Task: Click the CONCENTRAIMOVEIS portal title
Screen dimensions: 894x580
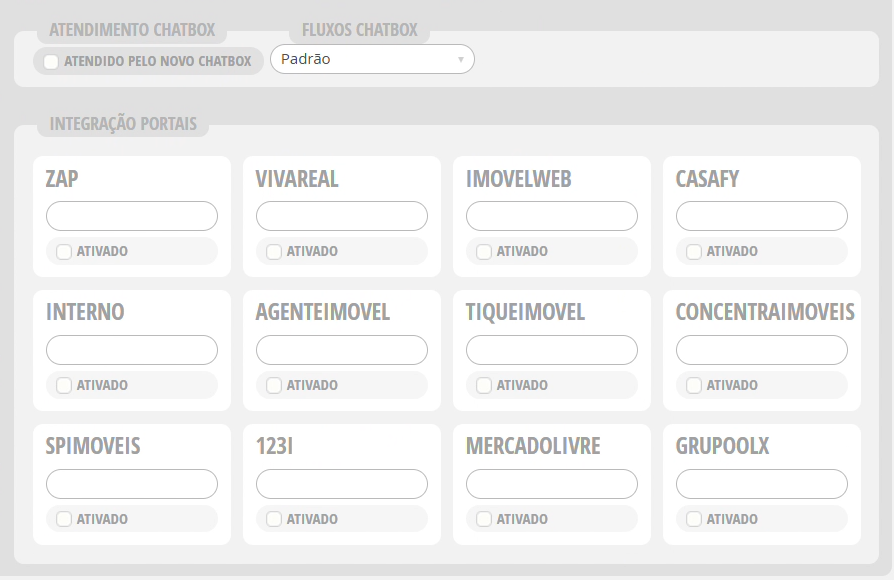Action: (765, 312)
